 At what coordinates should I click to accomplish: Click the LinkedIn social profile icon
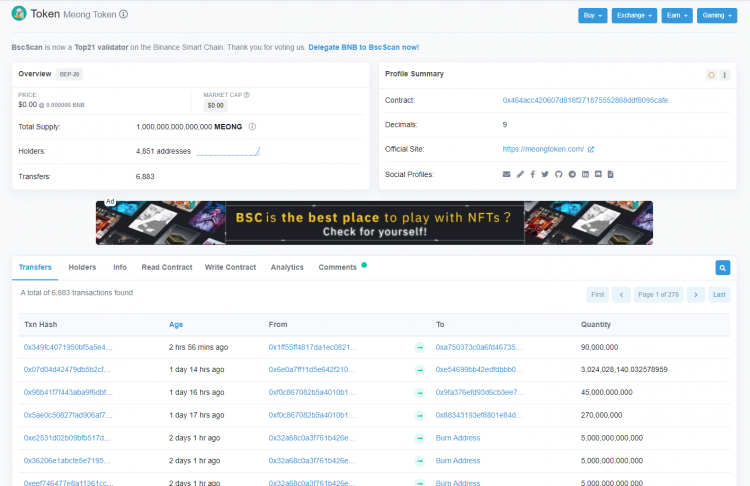click(585, 175)
